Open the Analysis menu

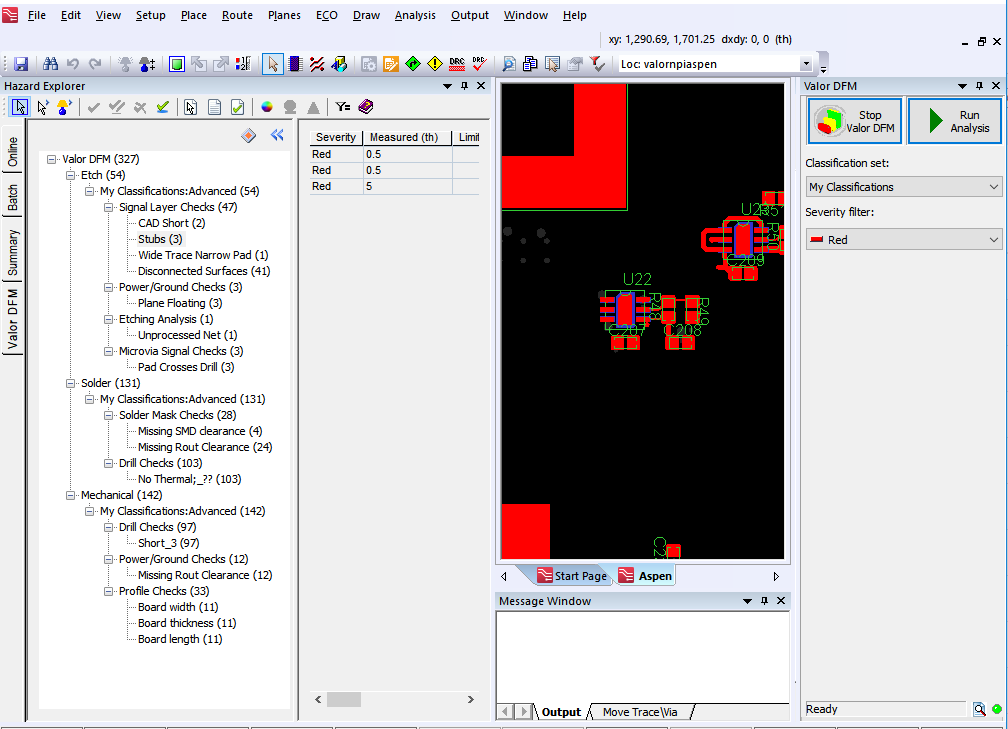tap(414, 15)
